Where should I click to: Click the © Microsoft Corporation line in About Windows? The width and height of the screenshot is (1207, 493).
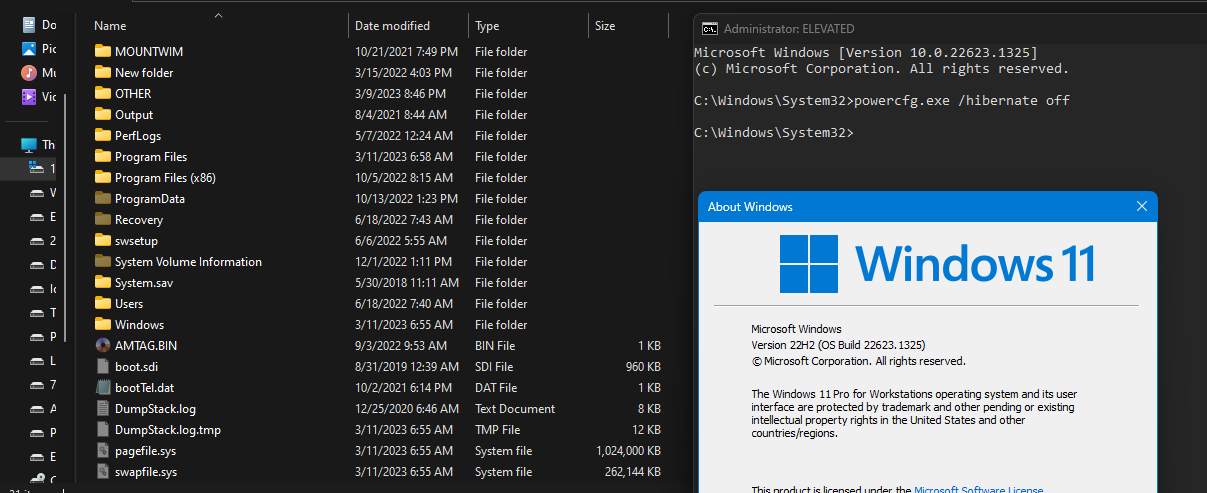tap(858, 360)
